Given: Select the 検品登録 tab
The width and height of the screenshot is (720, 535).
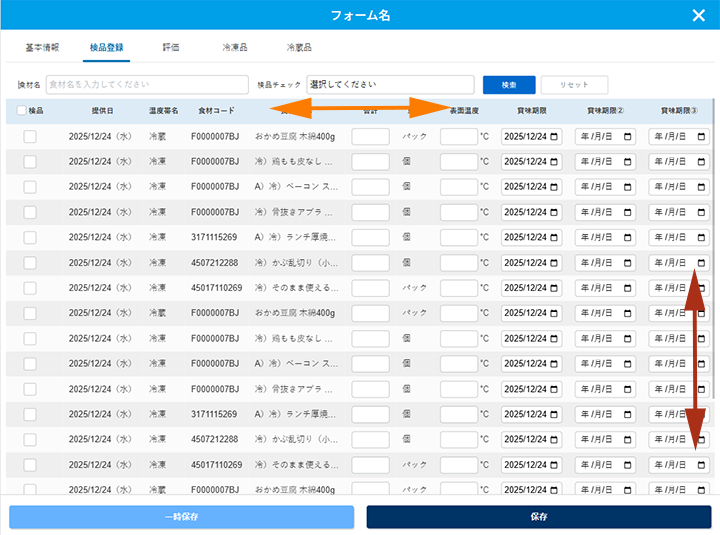Looking at the screenshot, I should tap(107, 47).
